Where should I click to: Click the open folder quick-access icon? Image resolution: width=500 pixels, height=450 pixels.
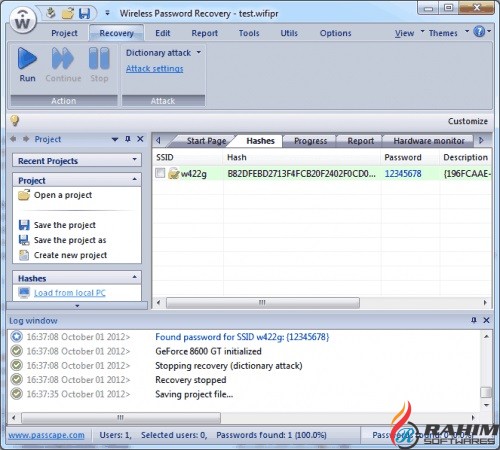[x=68, y=13]
